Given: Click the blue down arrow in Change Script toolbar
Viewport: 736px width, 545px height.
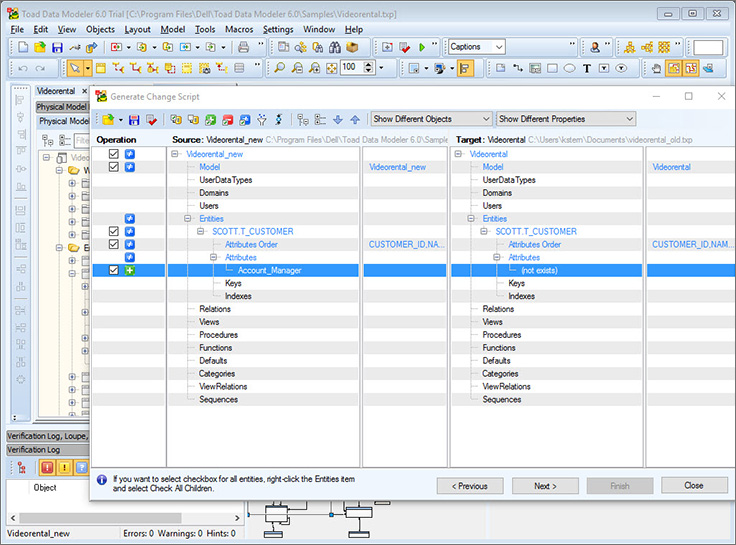Looking at the screenshot, I should tap(337, 120).
